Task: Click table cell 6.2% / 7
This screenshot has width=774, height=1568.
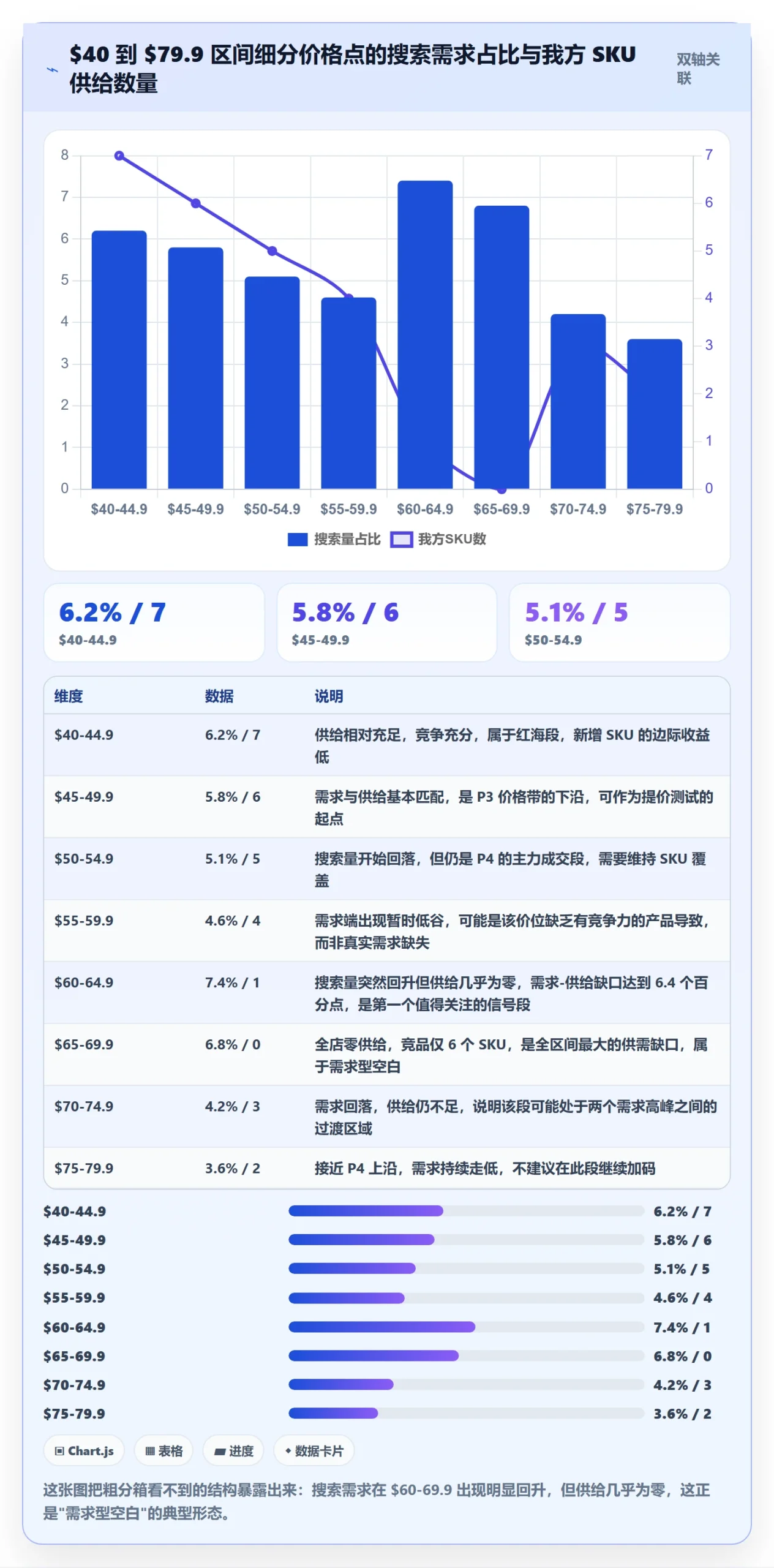Action: point(233,735)
